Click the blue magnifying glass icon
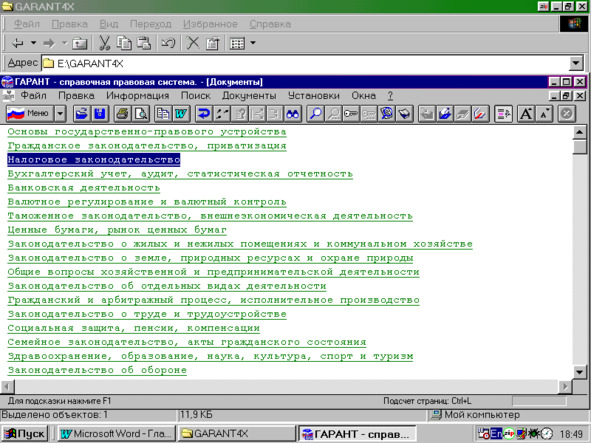 point(315,113)
